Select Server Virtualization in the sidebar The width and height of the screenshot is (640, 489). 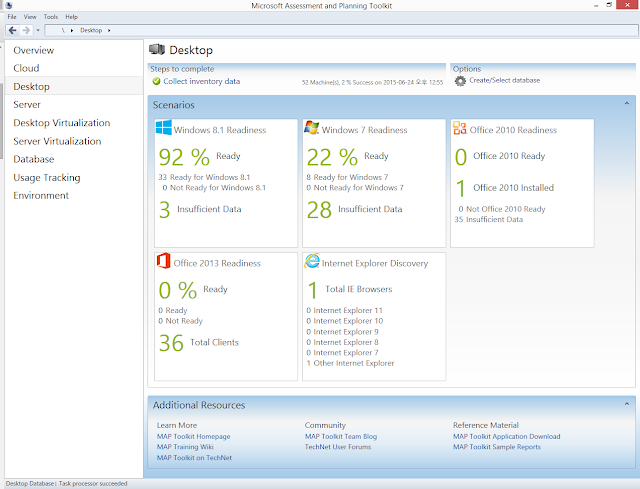[x=74, y=141]
